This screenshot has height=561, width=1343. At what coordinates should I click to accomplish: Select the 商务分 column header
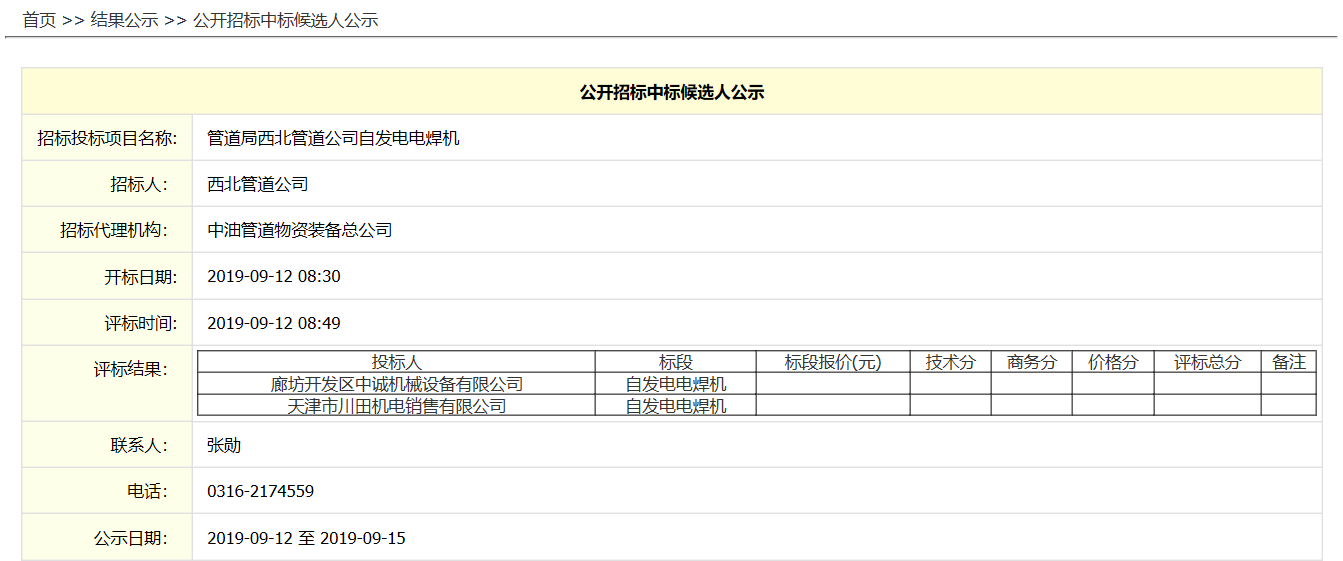[1032, 362]
